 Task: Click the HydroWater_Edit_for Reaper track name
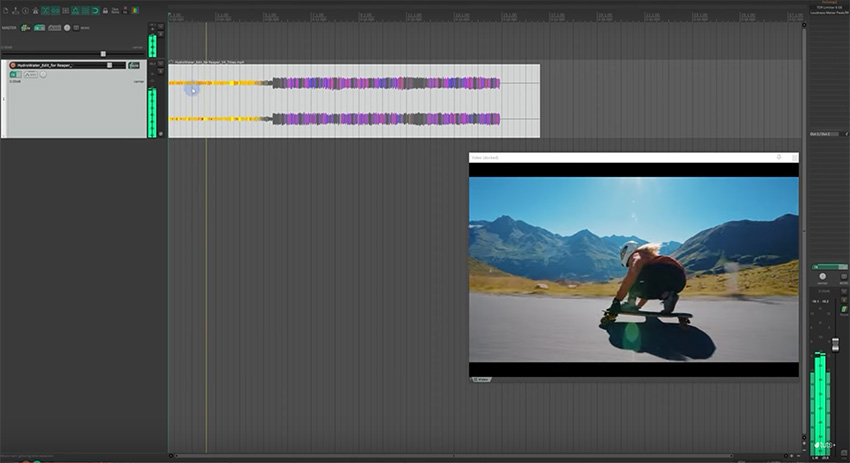tap(44, 65)
